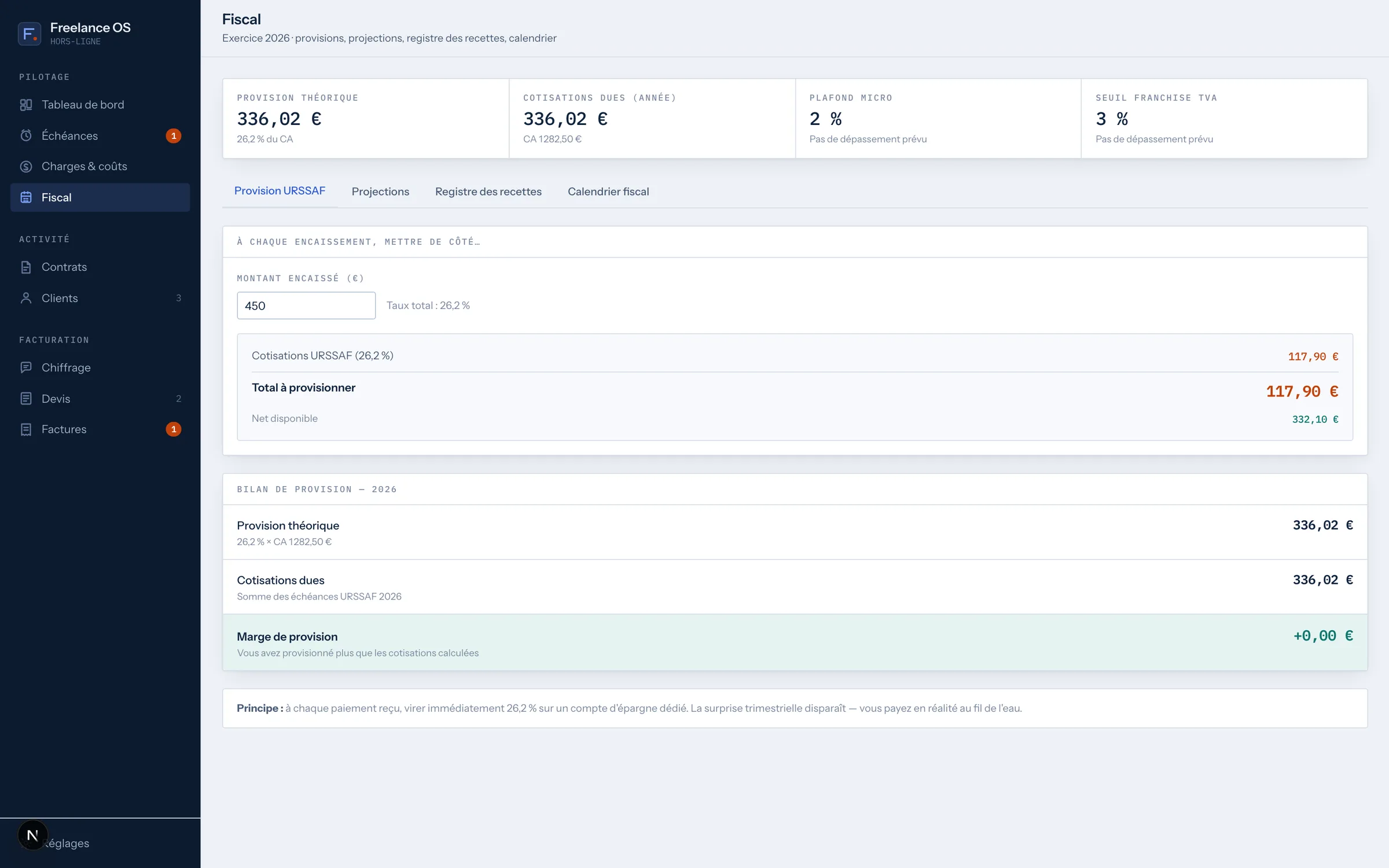The width and height of the screenshot is (1389, 868).
Task: Click the Freelance OS logo icon
Action: pyautogui.click(x=30, y=34)
